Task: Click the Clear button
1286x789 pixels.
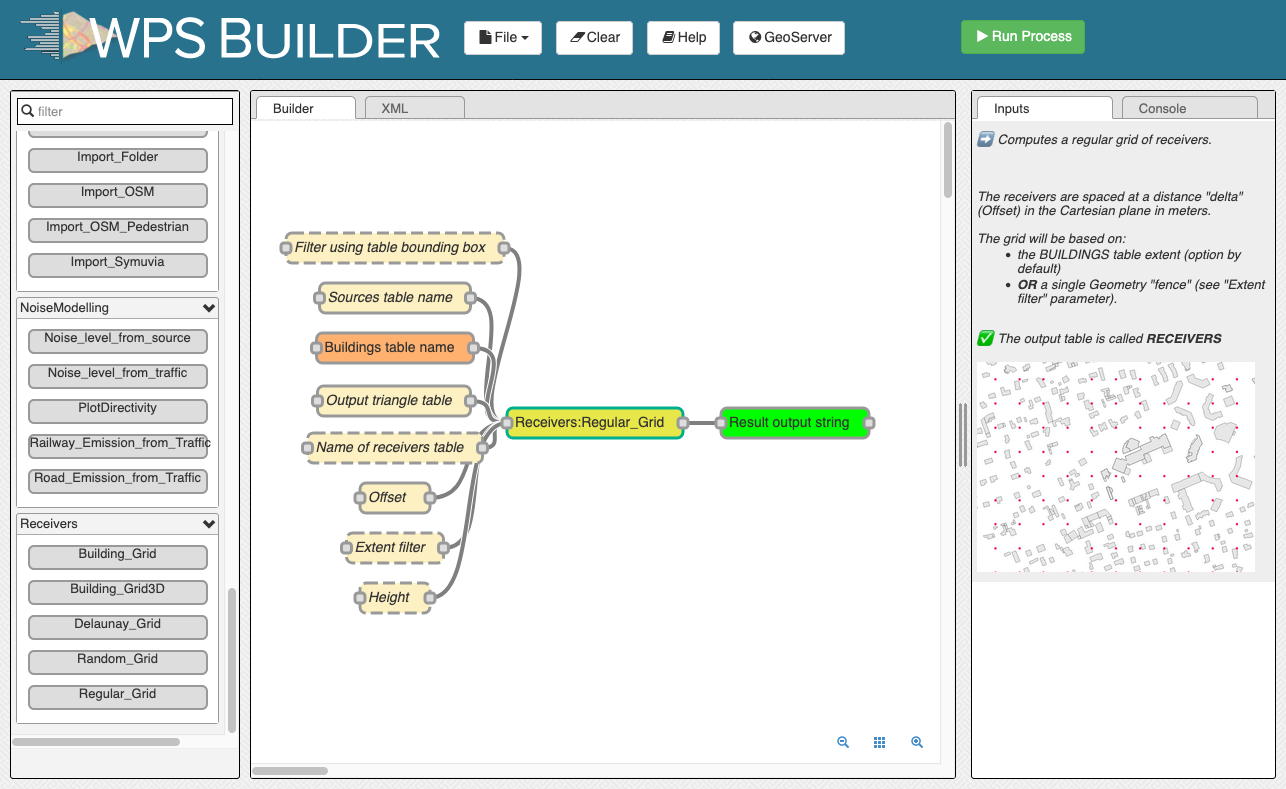Action: click(595, 37)
